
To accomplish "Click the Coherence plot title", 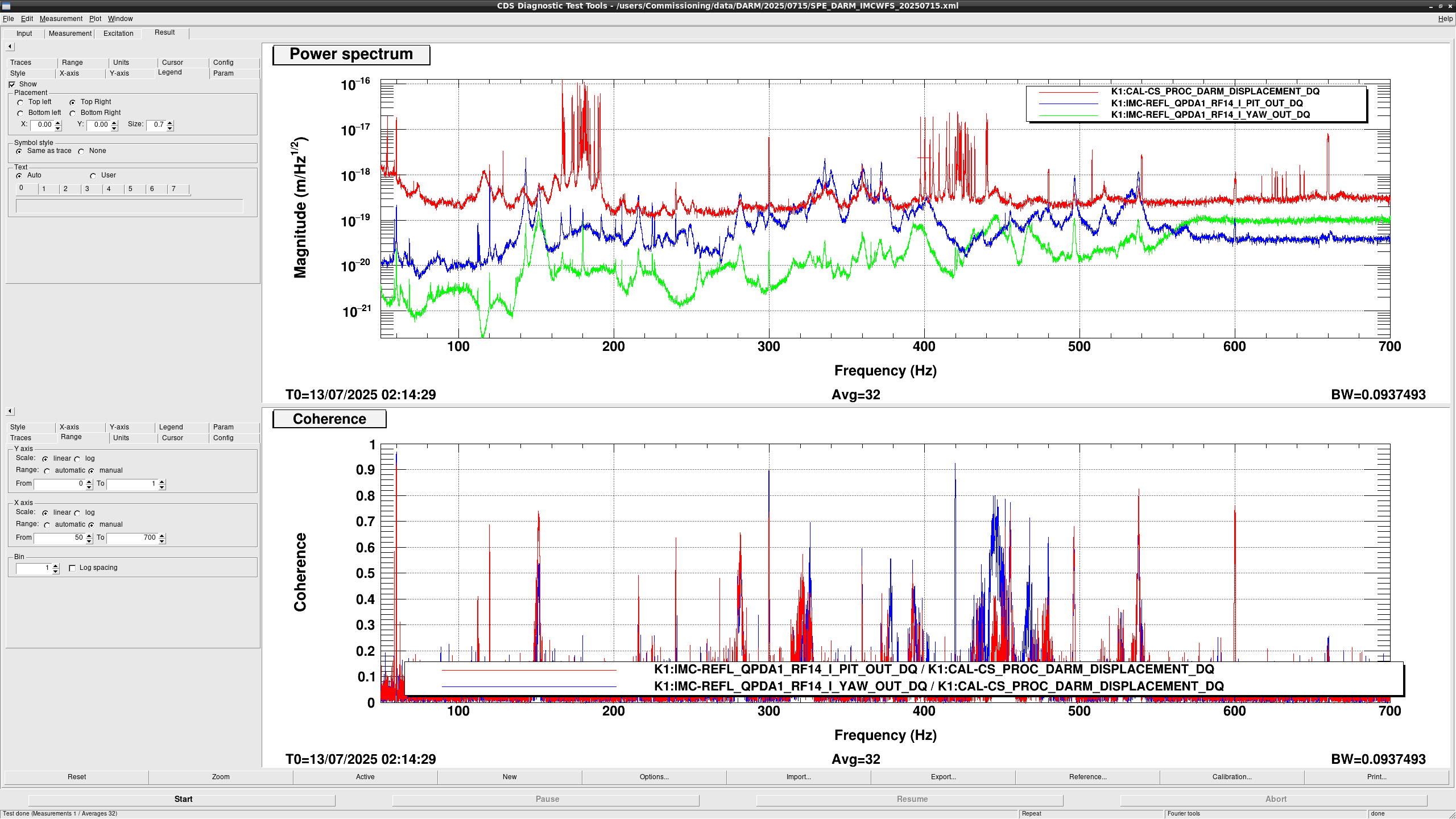I will (x=329, y=419).
